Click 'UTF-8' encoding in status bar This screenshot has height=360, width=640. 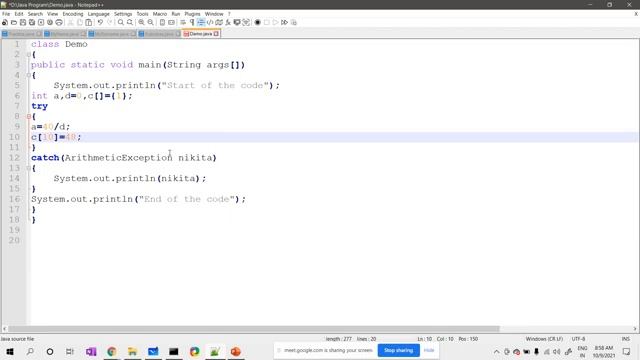[x=578, y=339]
